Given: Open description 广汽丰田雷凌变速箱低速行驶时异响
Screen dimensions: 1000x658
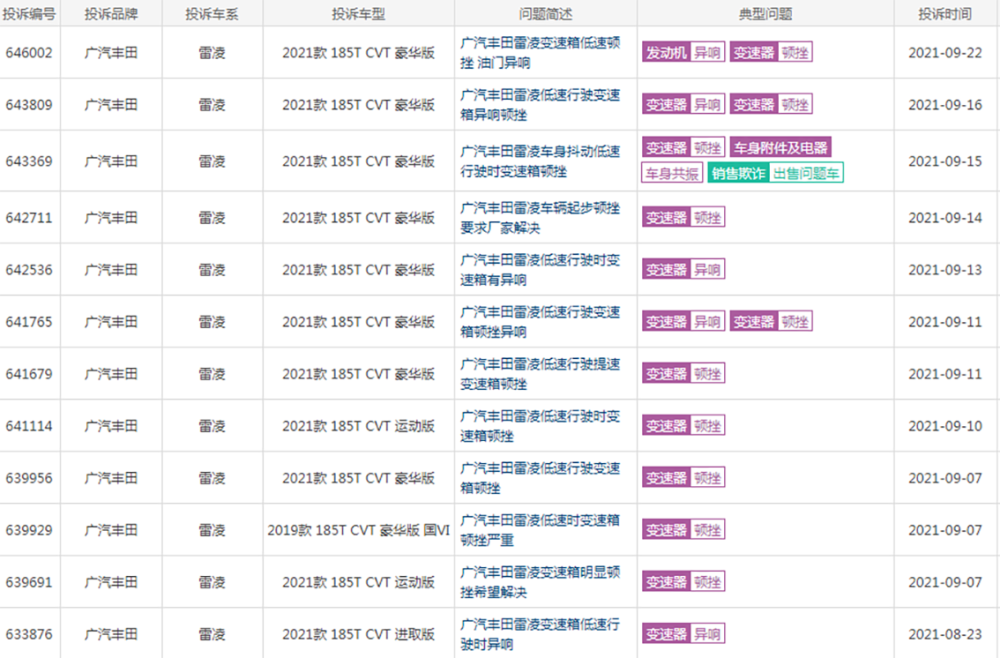Looking at the screenshot, I should click(540, 634).
